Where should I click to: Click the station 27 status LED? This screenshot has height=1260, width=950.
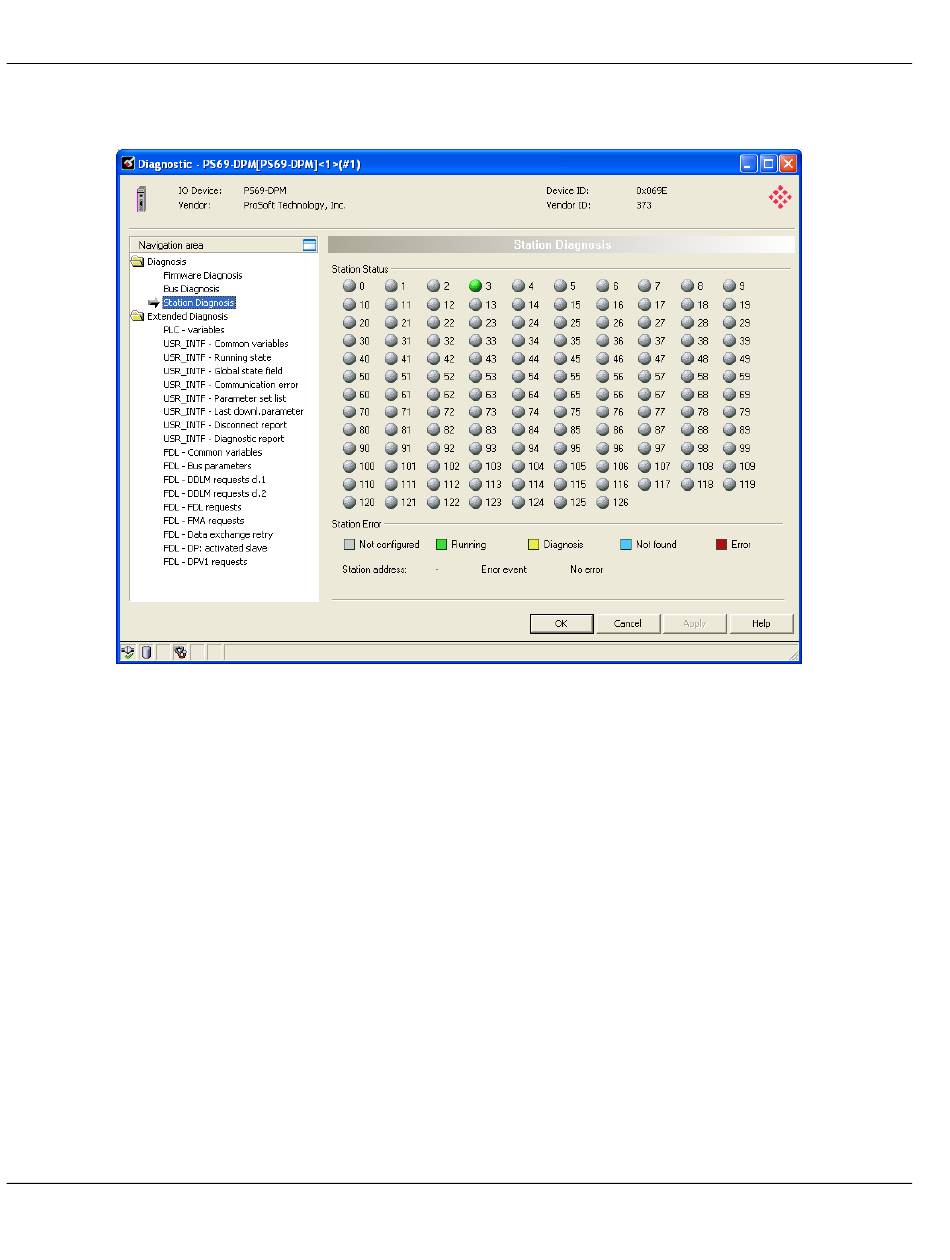point(645,323)
